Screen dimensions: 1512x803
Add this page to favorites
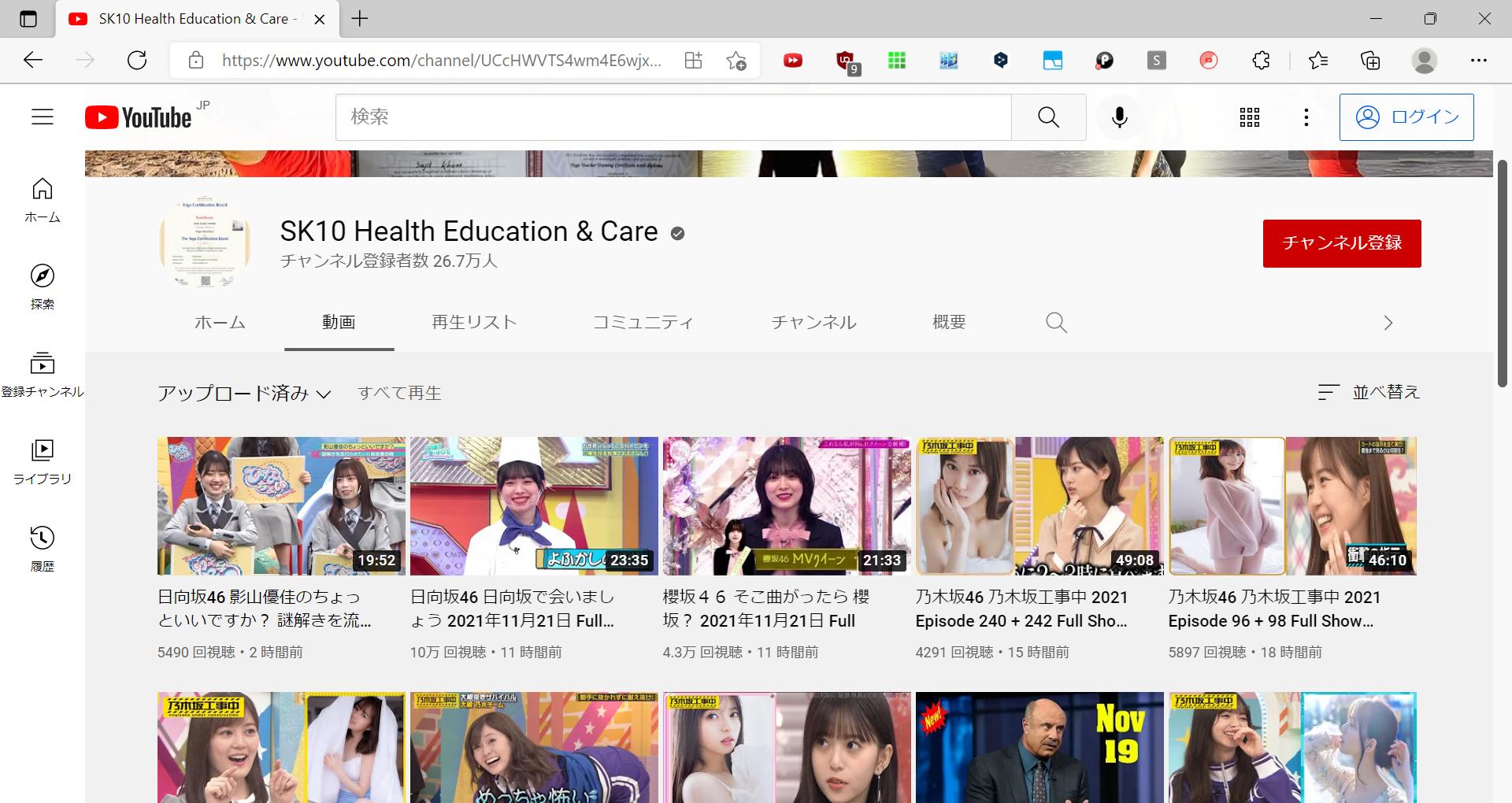(x=736, y=61)
